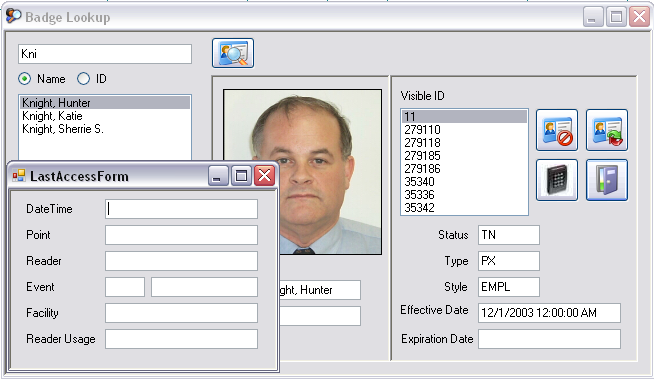Close the LastAccessForm window

pyautogui.click(x=264, y=176)
